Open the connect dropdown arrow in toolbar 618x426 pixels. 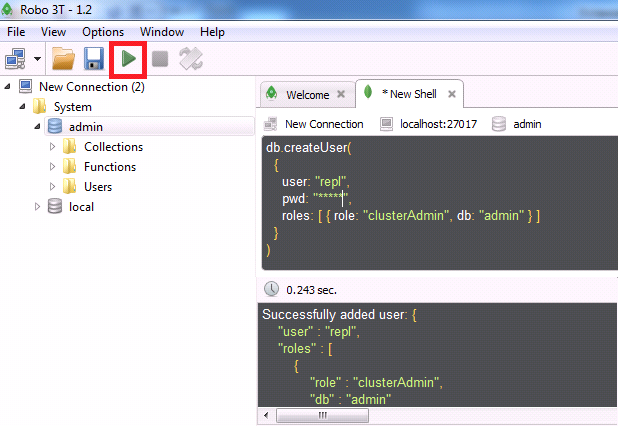pyautogui.click(x=38, y=59)
